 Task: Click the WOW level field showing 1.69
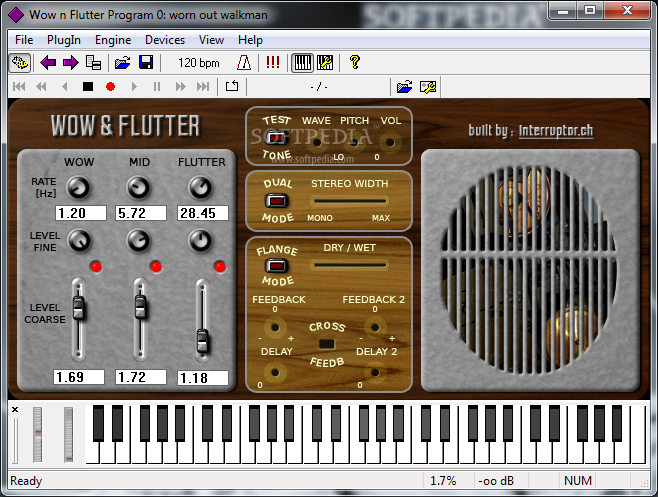tap(79, 377)
